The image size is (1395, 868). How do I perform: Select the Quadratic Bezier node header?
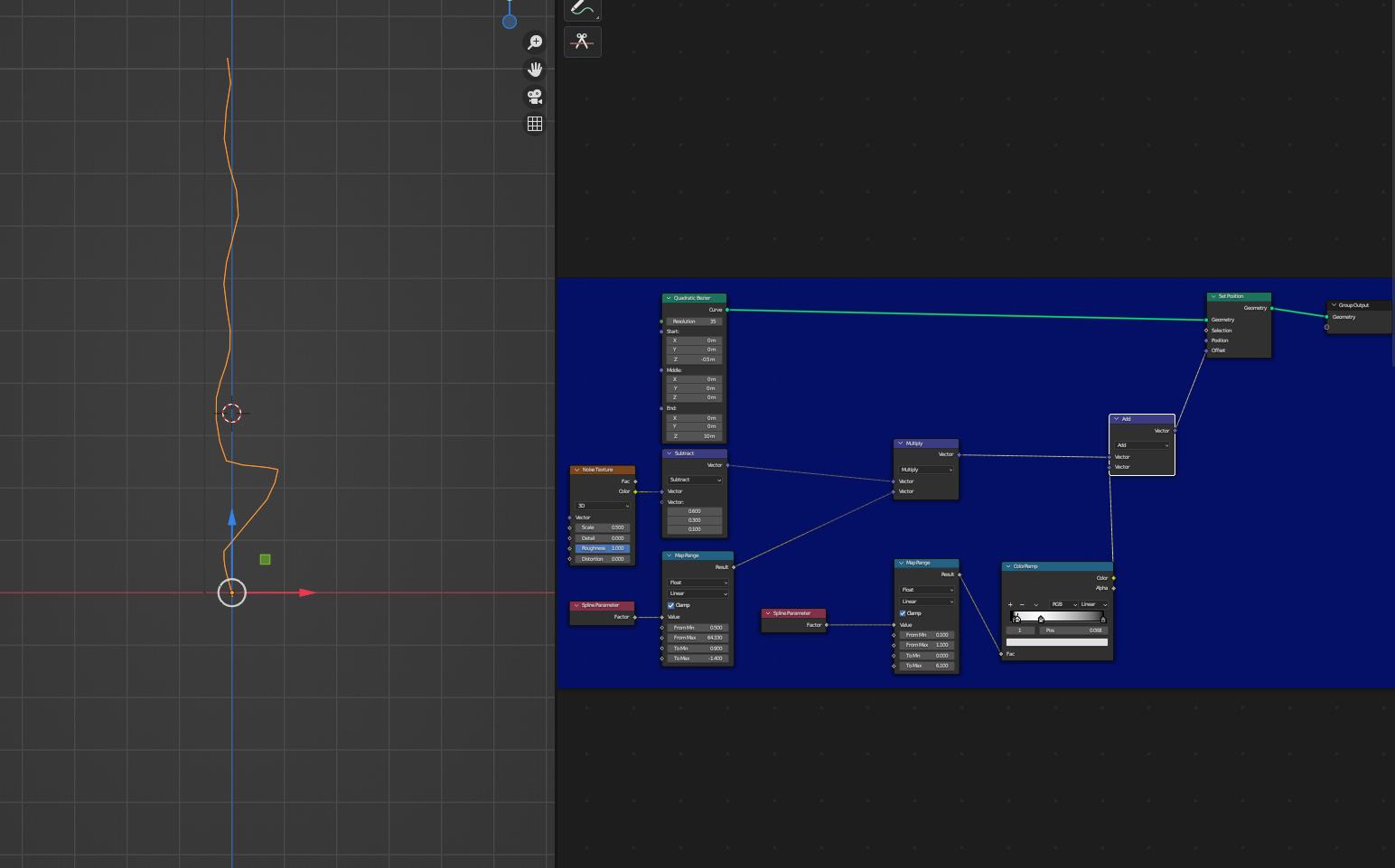tap(694, 298)
